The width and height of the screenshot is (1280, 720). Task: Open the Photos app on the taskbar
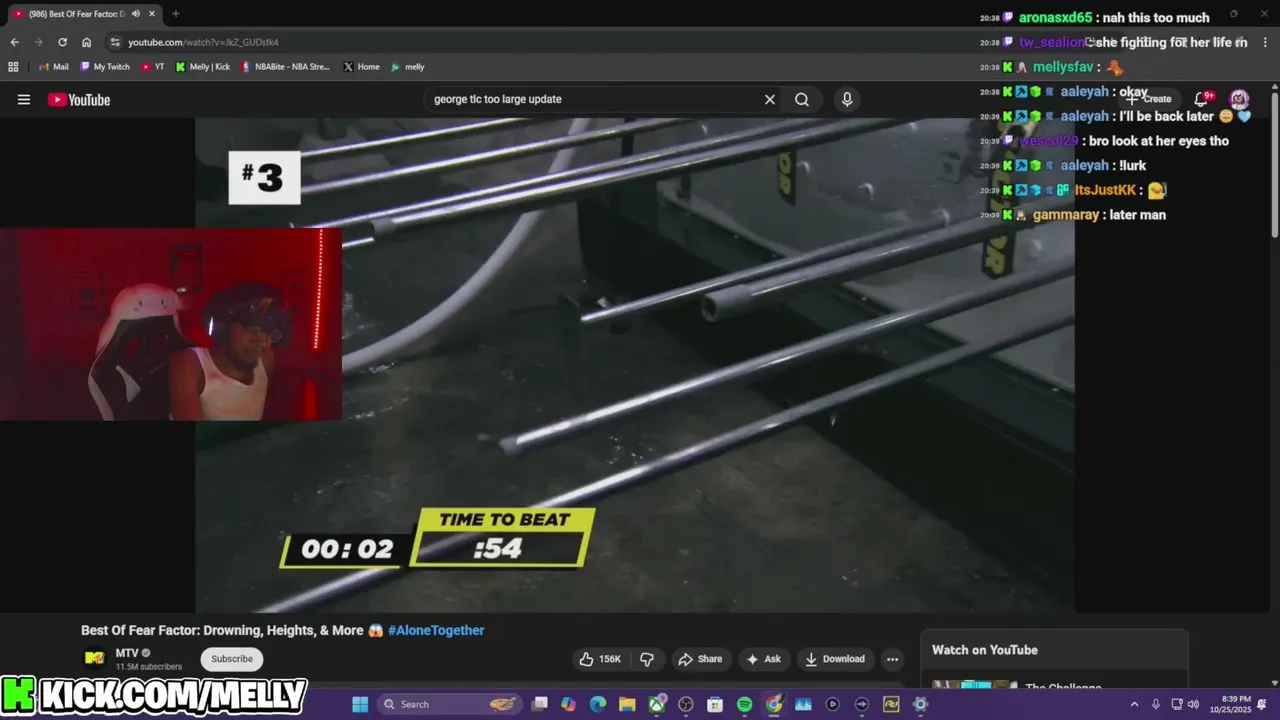click(803, 704)
